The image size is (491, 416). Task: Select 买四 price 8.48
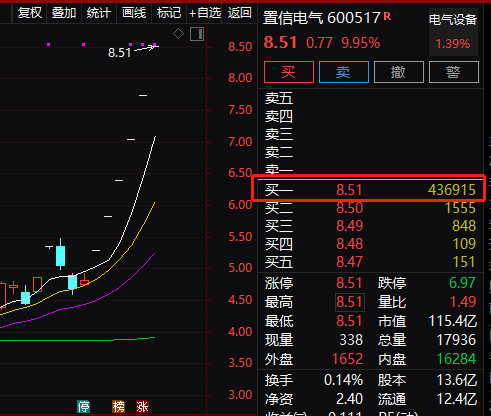(349, 244)
